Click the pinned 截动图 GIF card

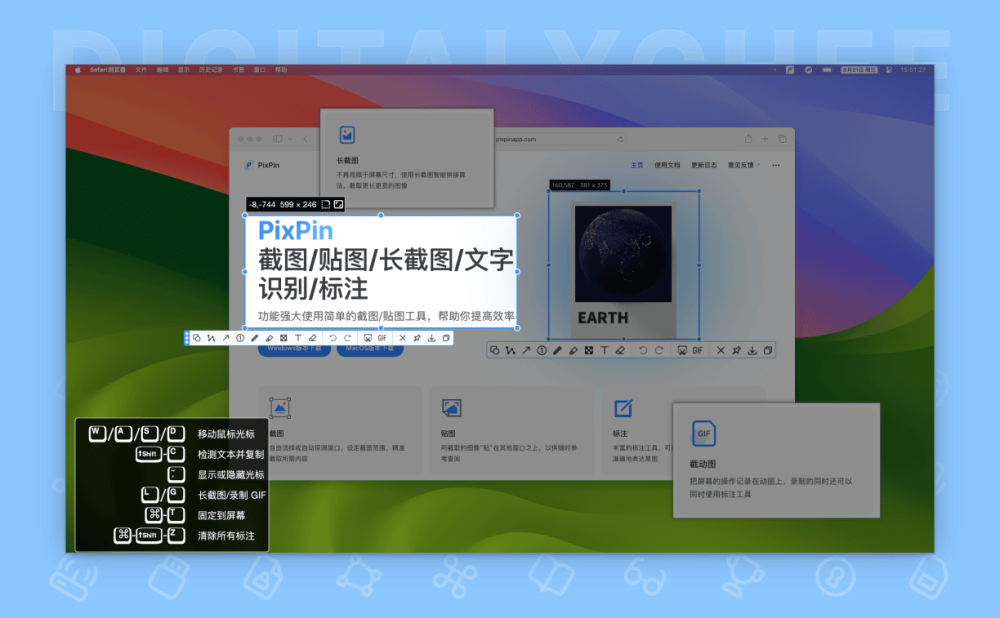[776, 460]
